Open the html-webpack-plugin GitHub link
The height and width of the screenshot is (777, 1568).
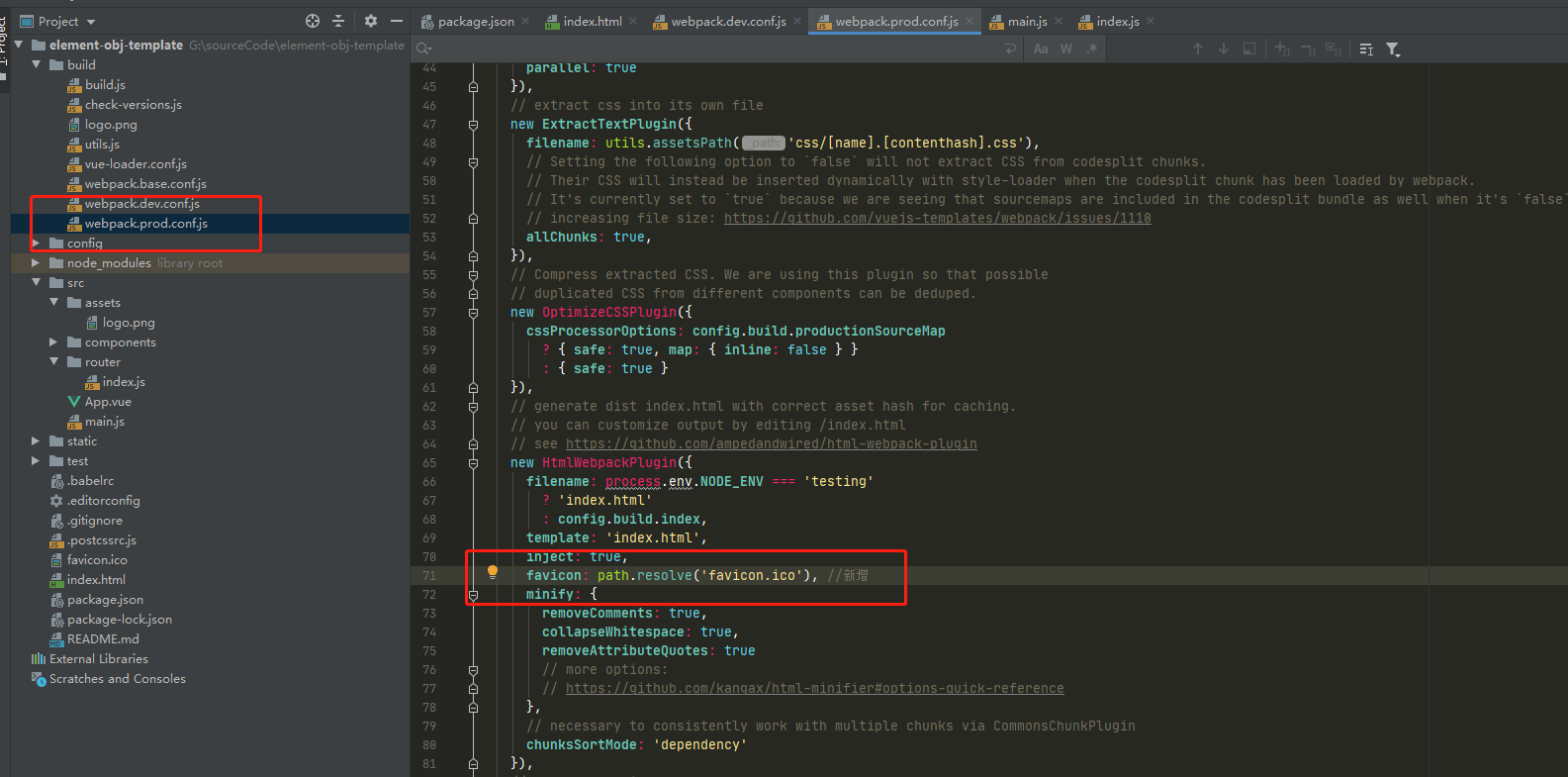771,443
